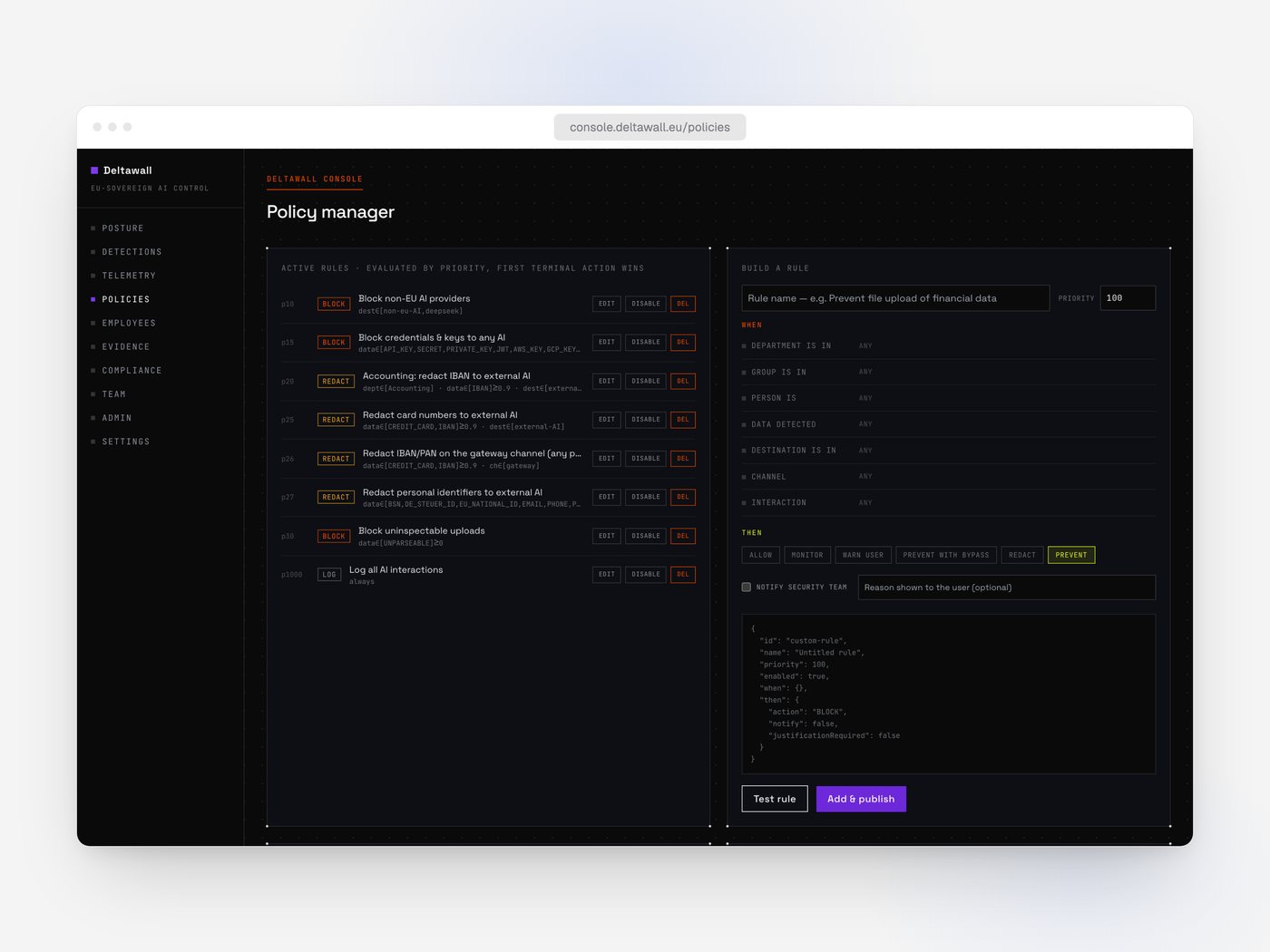This screenshot has height=952, width=1270.
Task: Click the Policy manager heading
Action: click(330, 212)
